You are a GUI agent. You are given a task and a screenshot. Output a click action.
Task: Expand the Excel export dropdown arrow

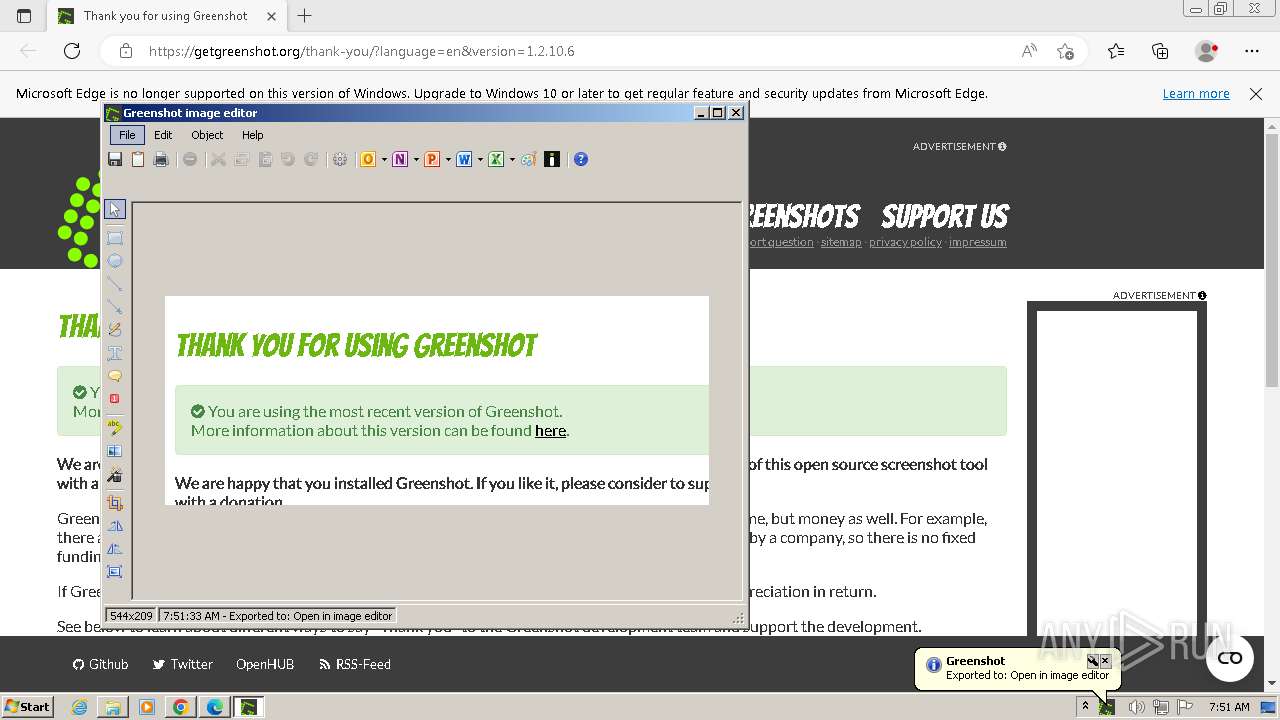coord(512,159)
